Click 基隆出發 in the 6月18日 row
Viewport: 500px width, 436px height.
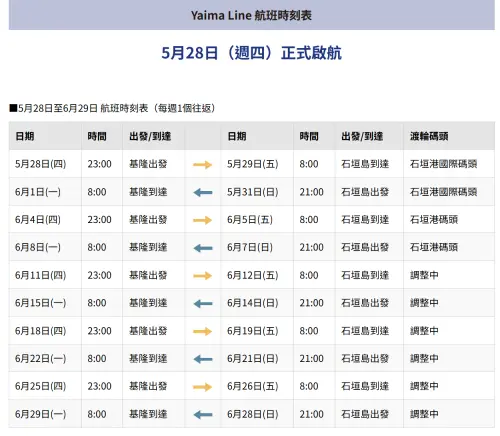click(x=148, y=331)
